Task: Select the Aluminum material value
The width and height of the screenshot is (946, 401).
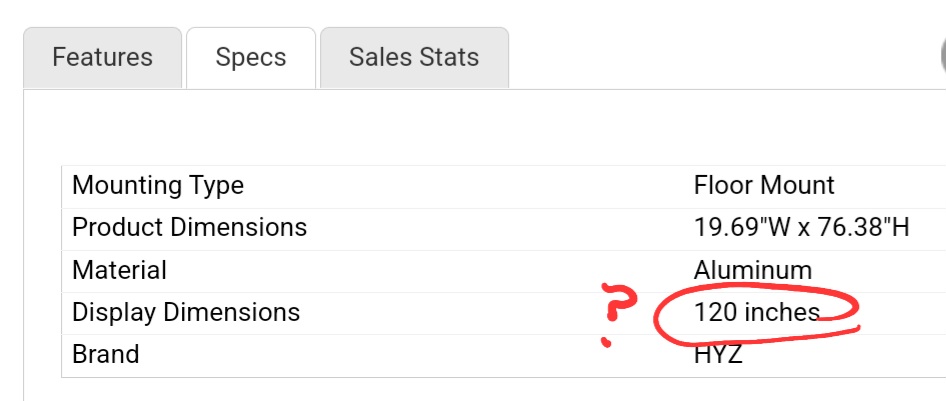Action: 752,270
